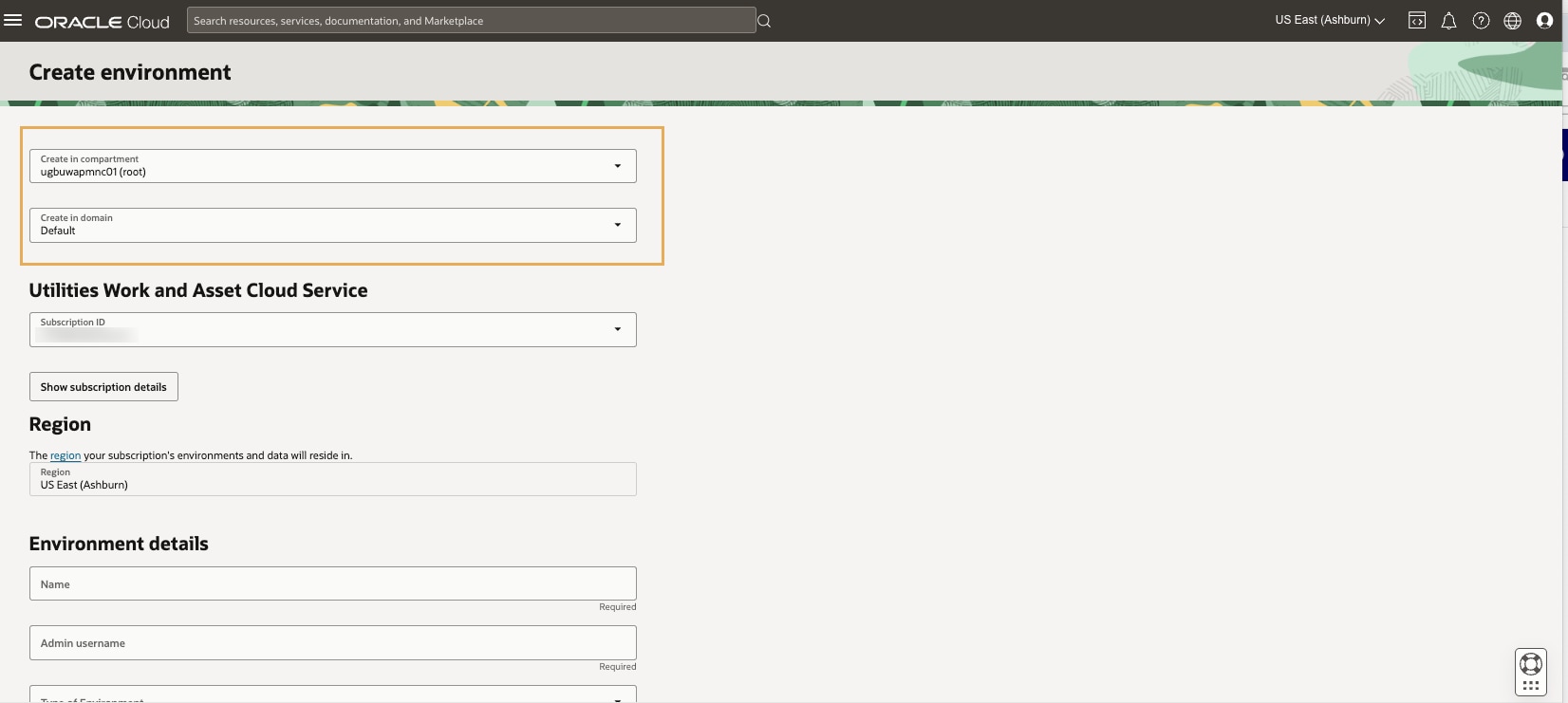Open the Cloud Shell developer tools icon
Viewport: 1568px width, 703px height.
1417,20
